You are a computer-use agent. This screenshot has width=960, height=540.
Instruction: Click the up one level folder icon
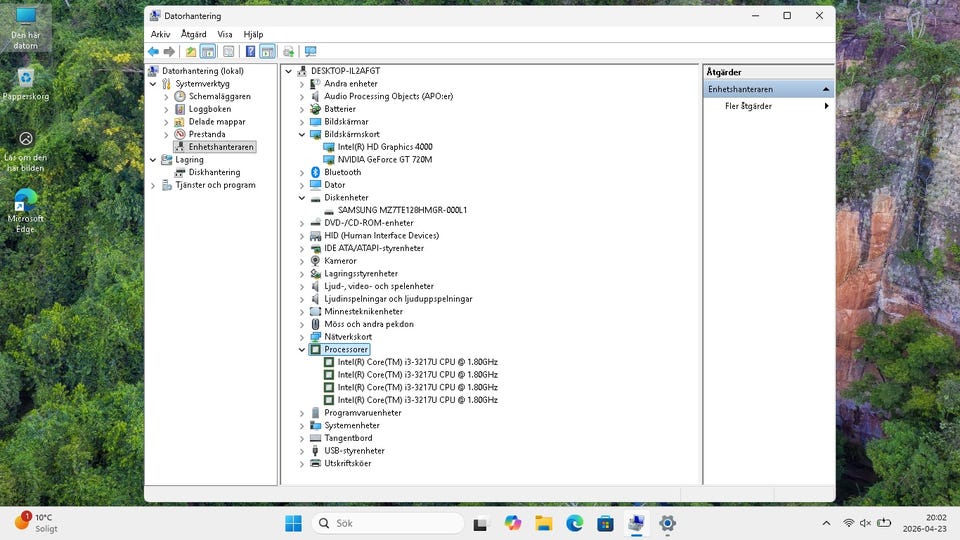(x=190, y=52)
